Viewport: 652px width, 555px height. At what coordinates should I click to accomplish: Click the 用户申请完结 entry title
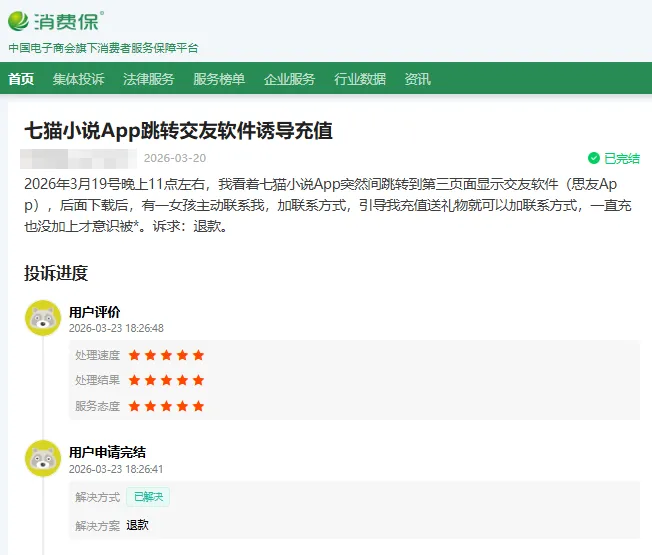(107, 452)
